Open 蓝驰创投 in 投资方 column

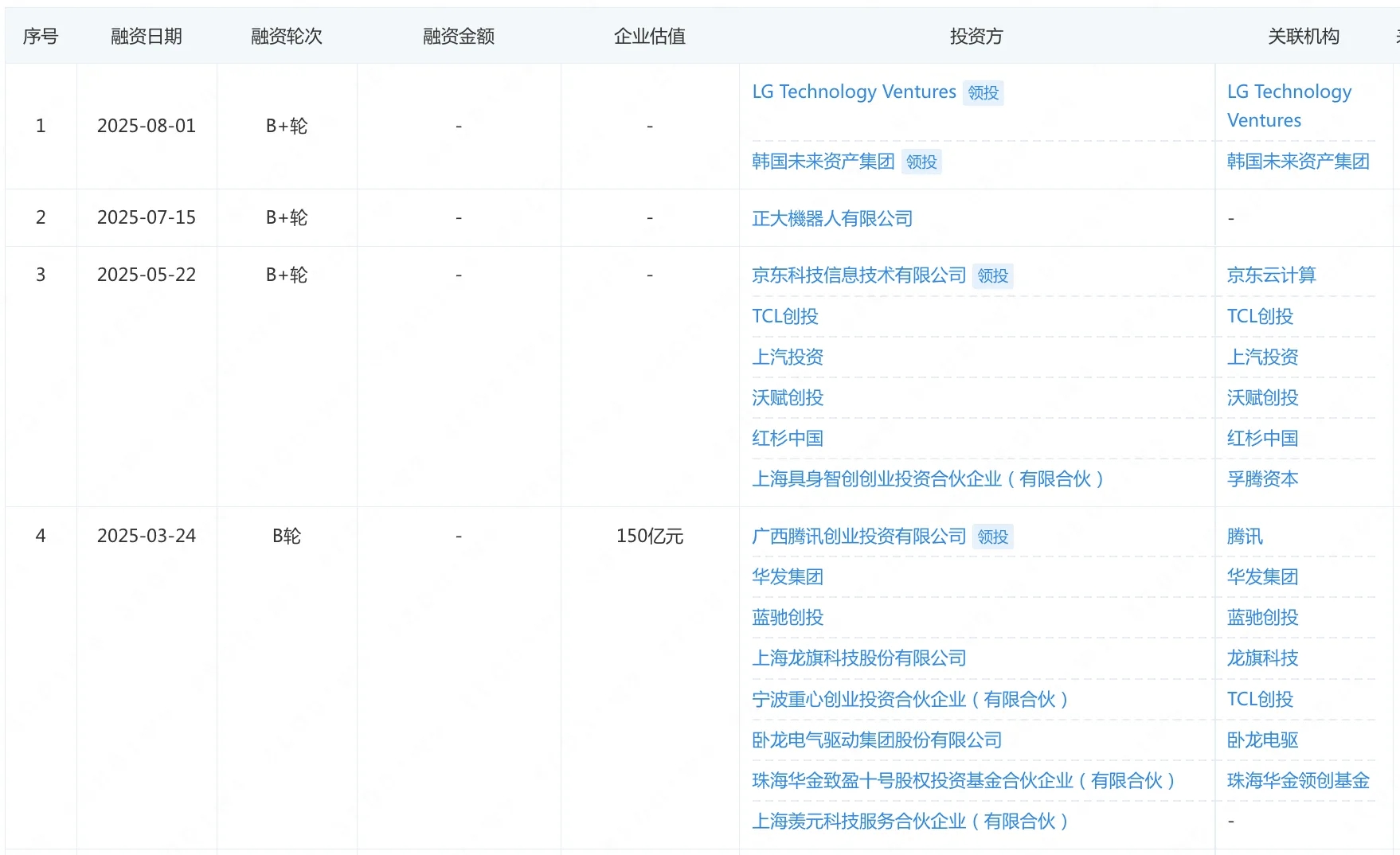point(788,617)
